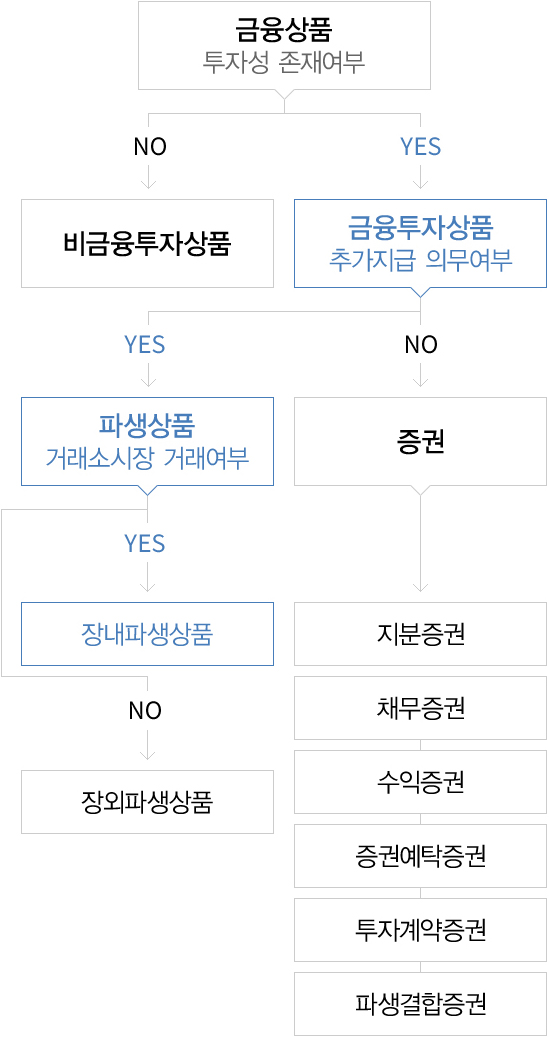Click the 파생결합증권 item
This screenshot has height=1037, width=549.
pos(421,1004)
